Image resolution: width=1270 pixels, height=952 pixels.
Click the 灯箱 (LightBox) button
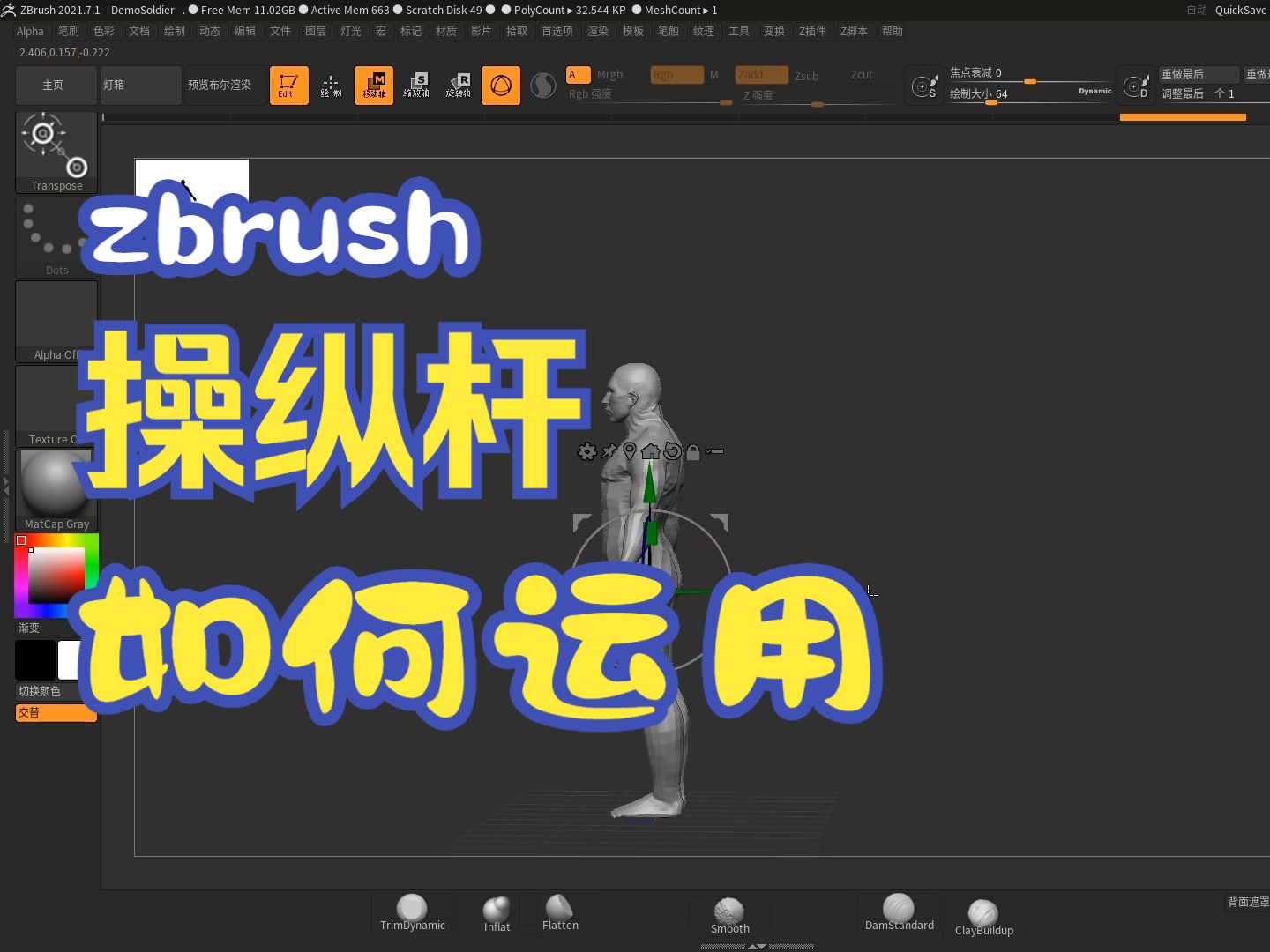tap(140, 86)
